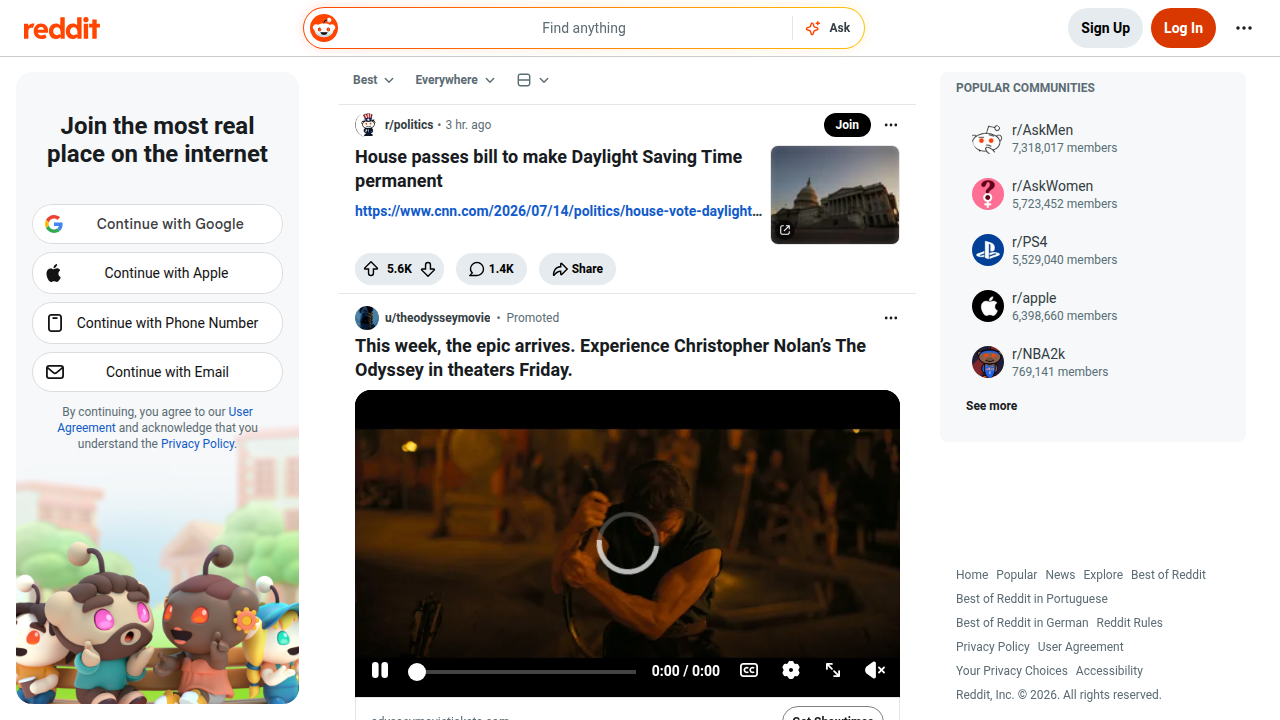Continue with Email
This screenshot has width=1280, height=720.
(x=157, y=372)
